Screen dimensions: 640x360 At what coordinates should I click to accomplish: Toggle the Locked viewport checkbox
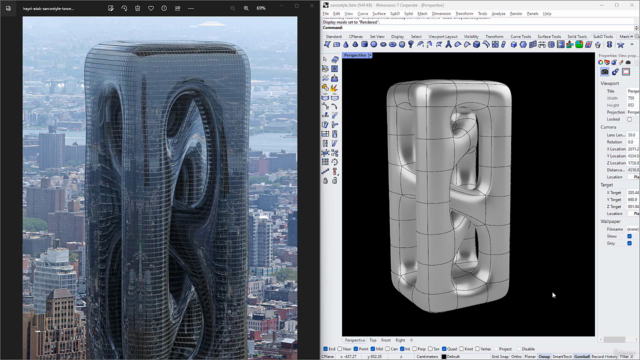[629, 119]
